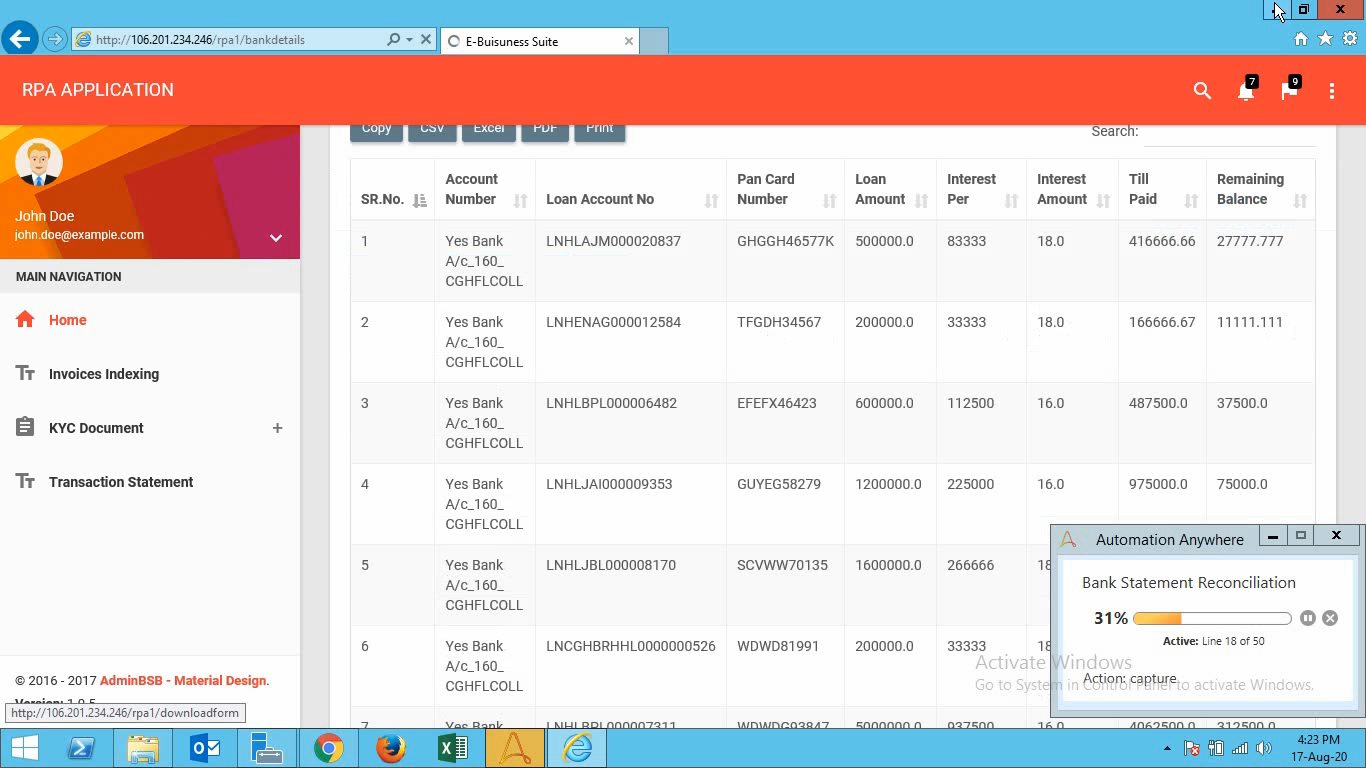Expand the KYC Document submenu
The width and height of the screenshot is (1366, 768).
277,428
